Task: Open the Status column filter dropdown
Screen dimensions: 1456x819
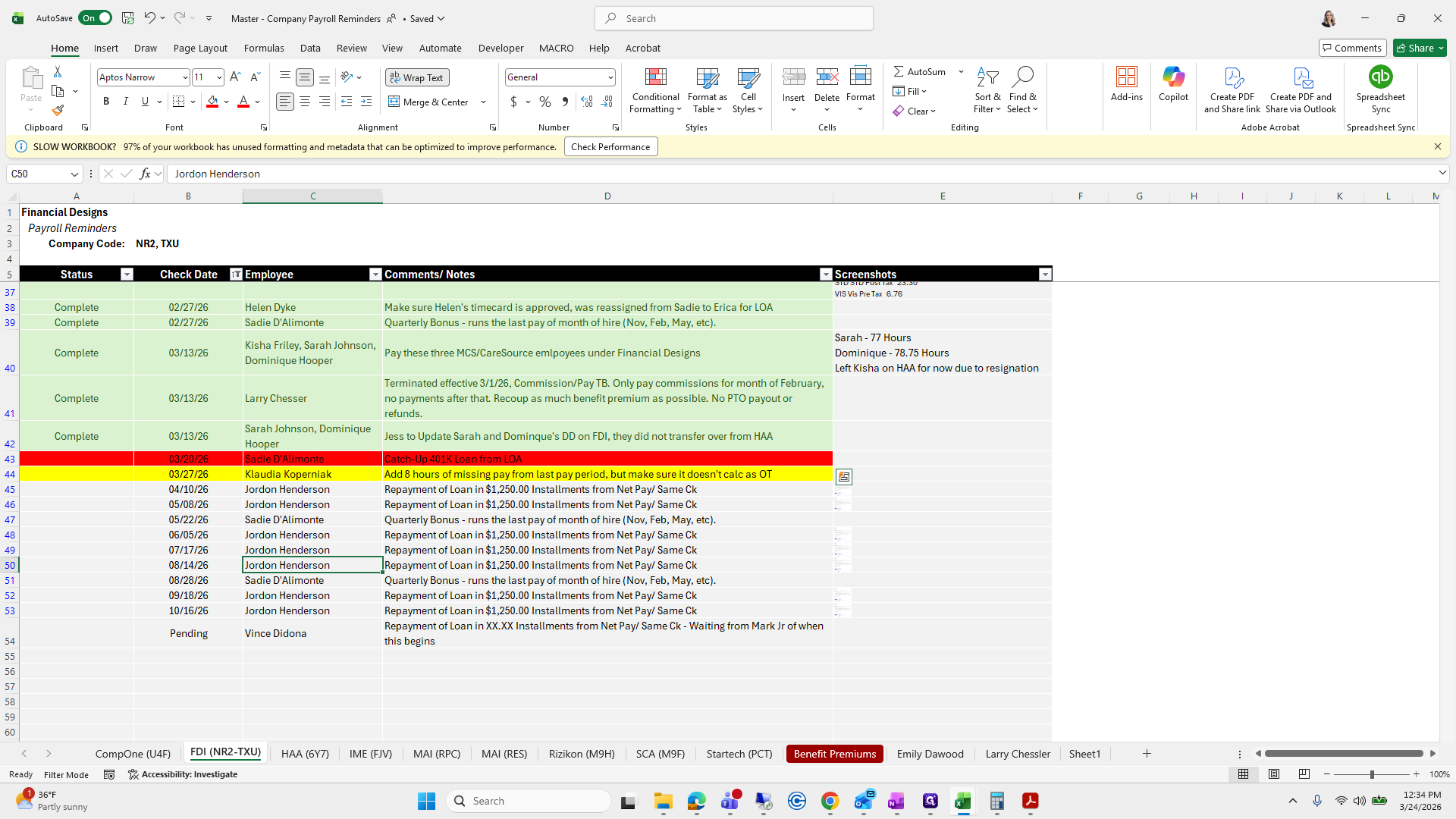Action: (127, 275)
